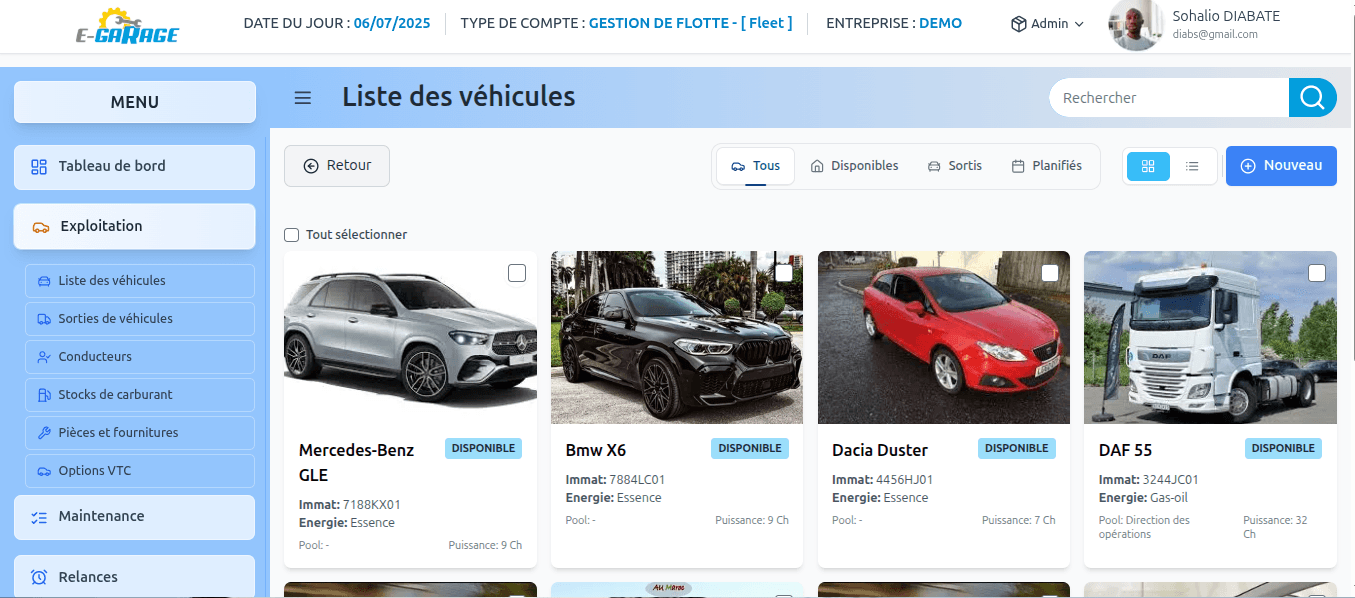The image size is (1355, 598).
Task: Click the Liste des véhicules car icon
Action: [x=44, y=281]
